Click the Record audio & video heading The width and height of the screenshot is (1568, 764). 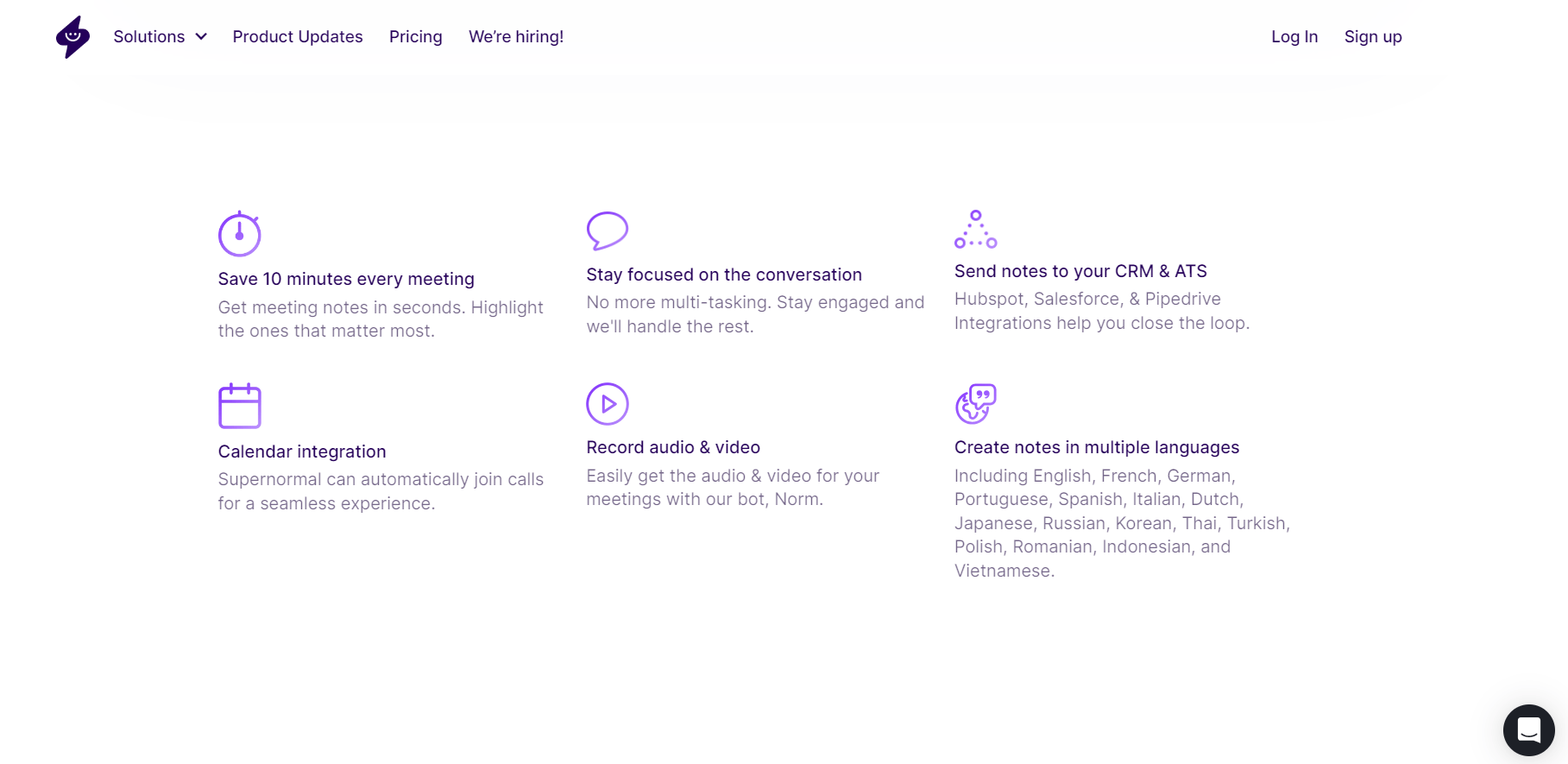(672, 447)
